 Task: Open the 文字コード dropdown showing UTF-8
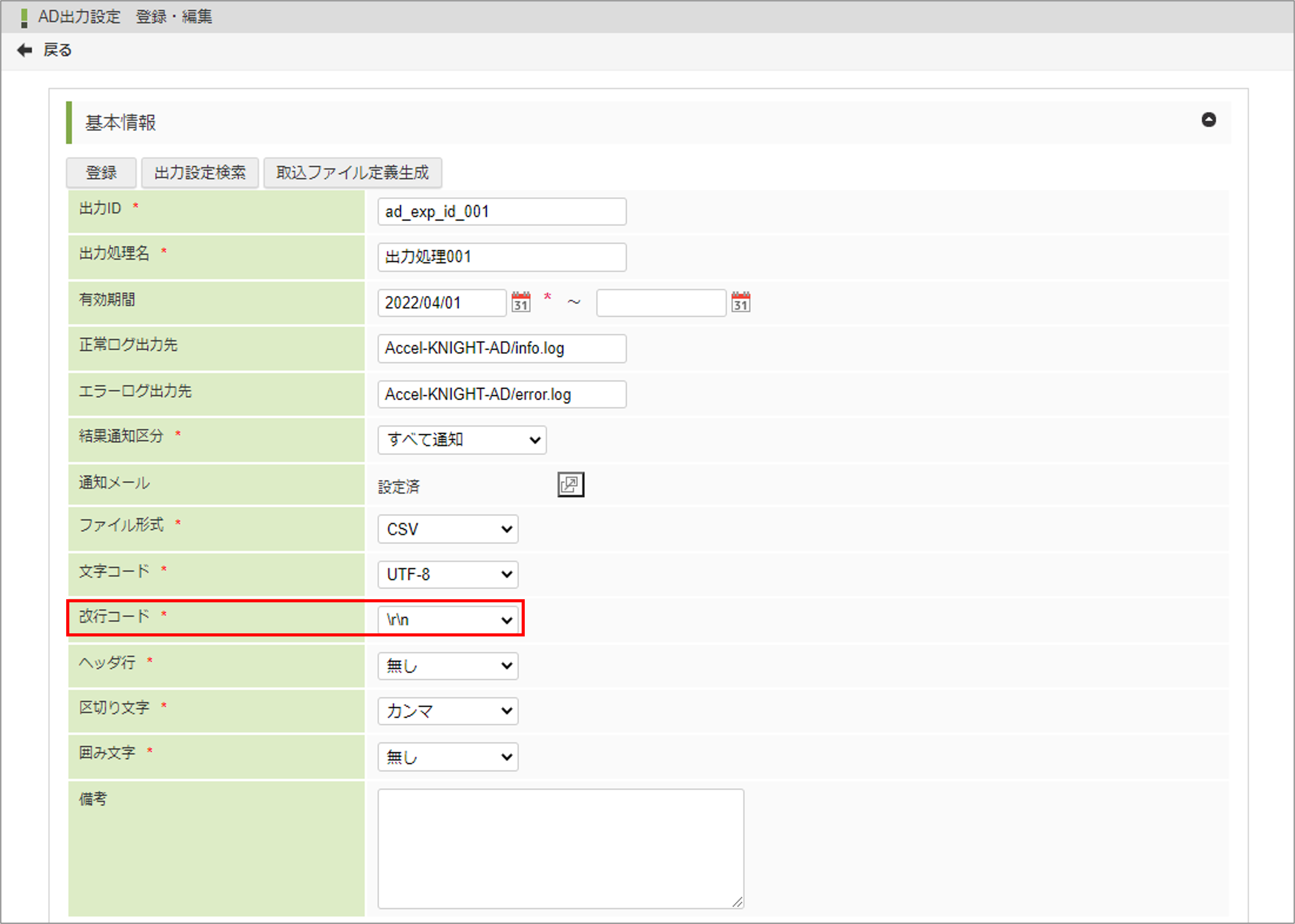(448, 575)
